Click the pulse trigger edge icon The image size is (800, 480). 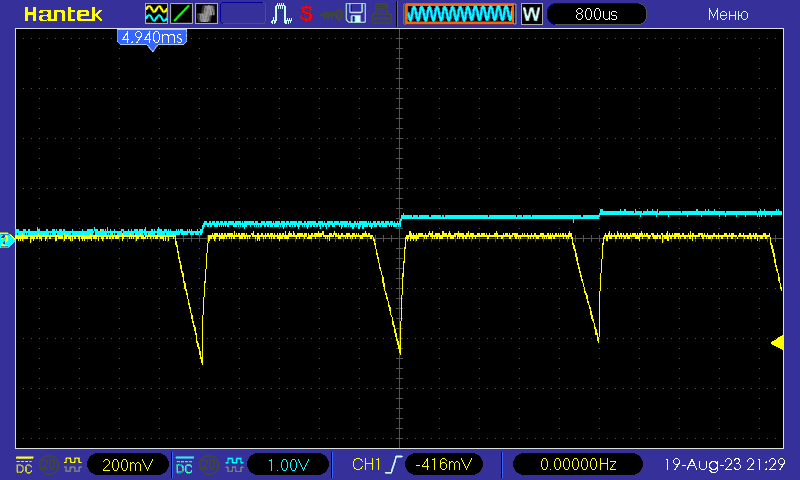[281, 14]
